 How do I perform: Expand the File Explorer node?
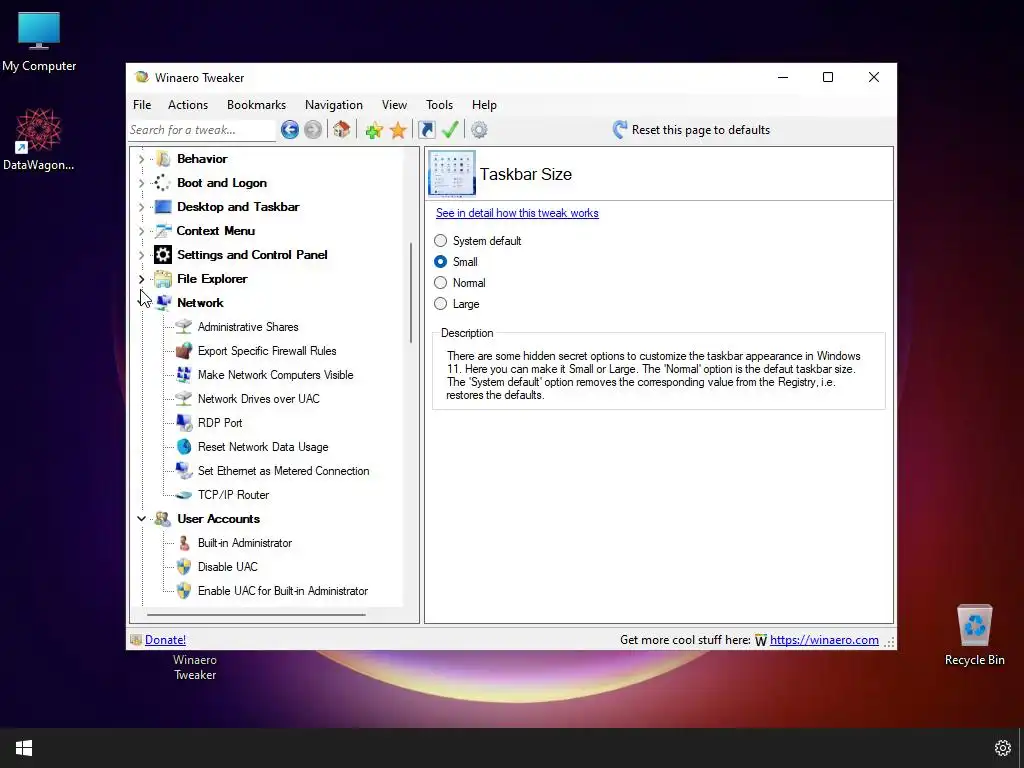coord(142,279)
